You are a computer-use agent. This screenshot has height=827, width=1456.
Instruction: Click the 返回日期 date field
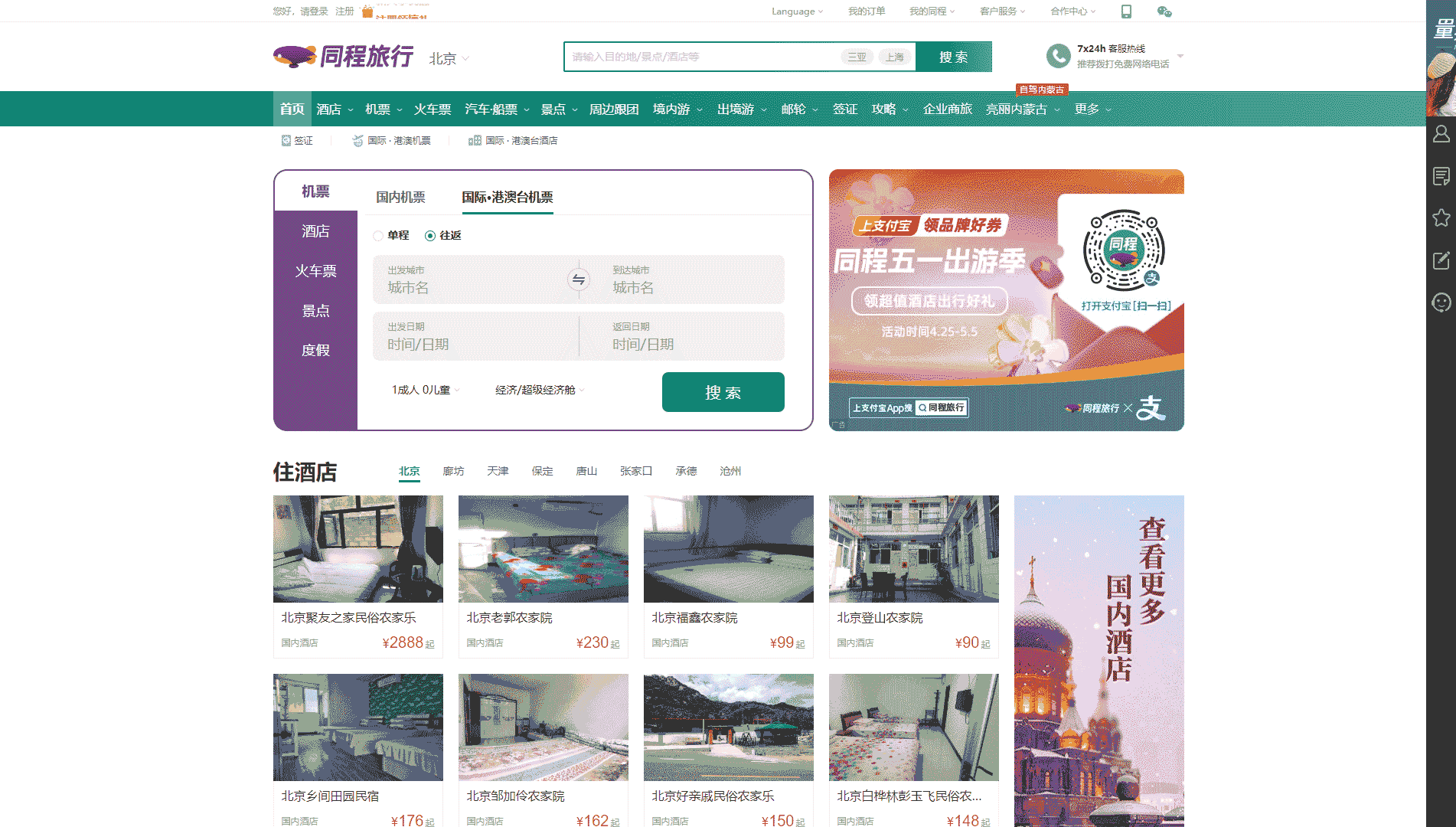[x=682, y=336]
